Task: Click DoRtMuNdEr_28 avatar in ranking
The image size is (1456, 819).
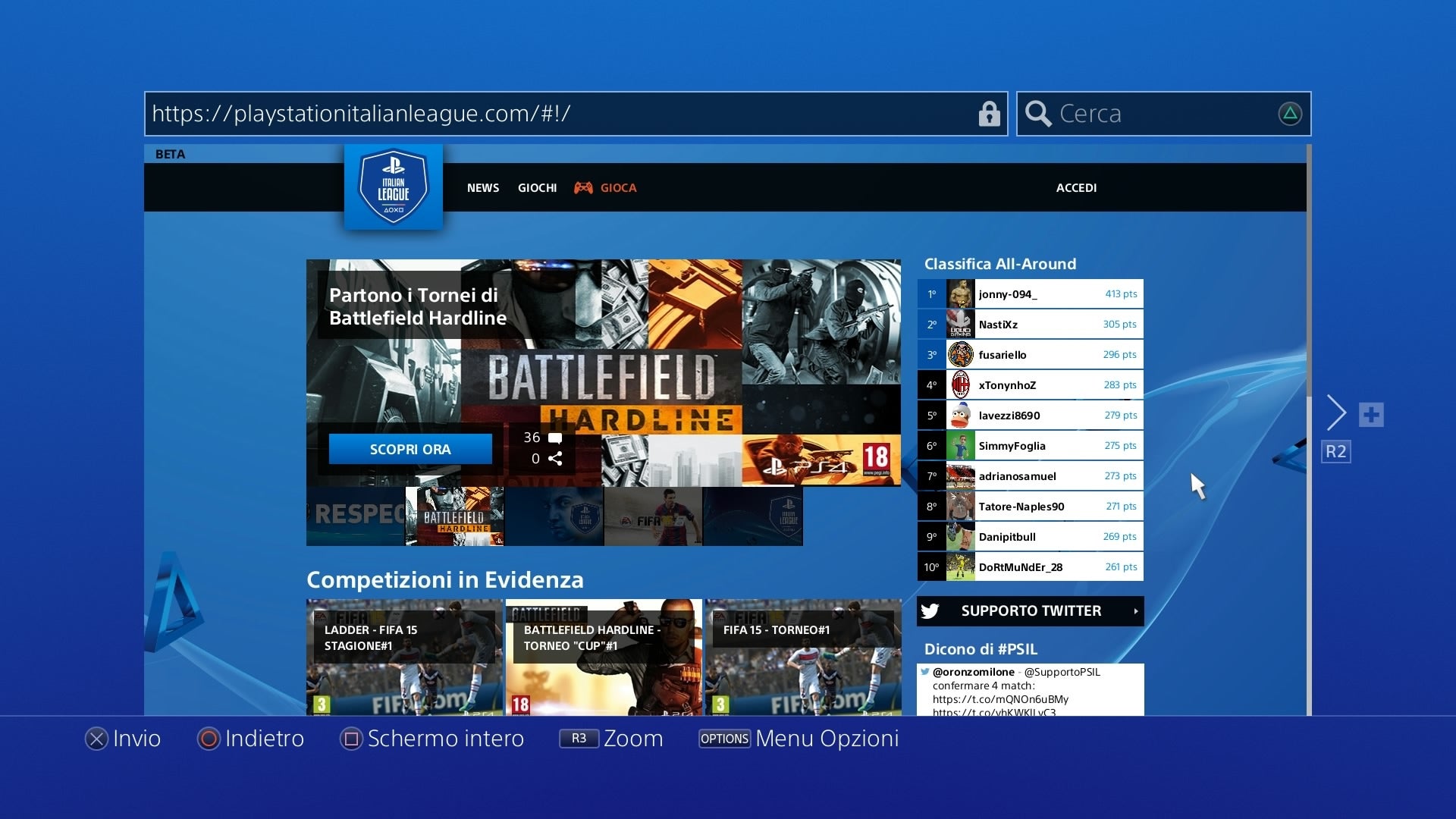Action: [x=961, y=566]
